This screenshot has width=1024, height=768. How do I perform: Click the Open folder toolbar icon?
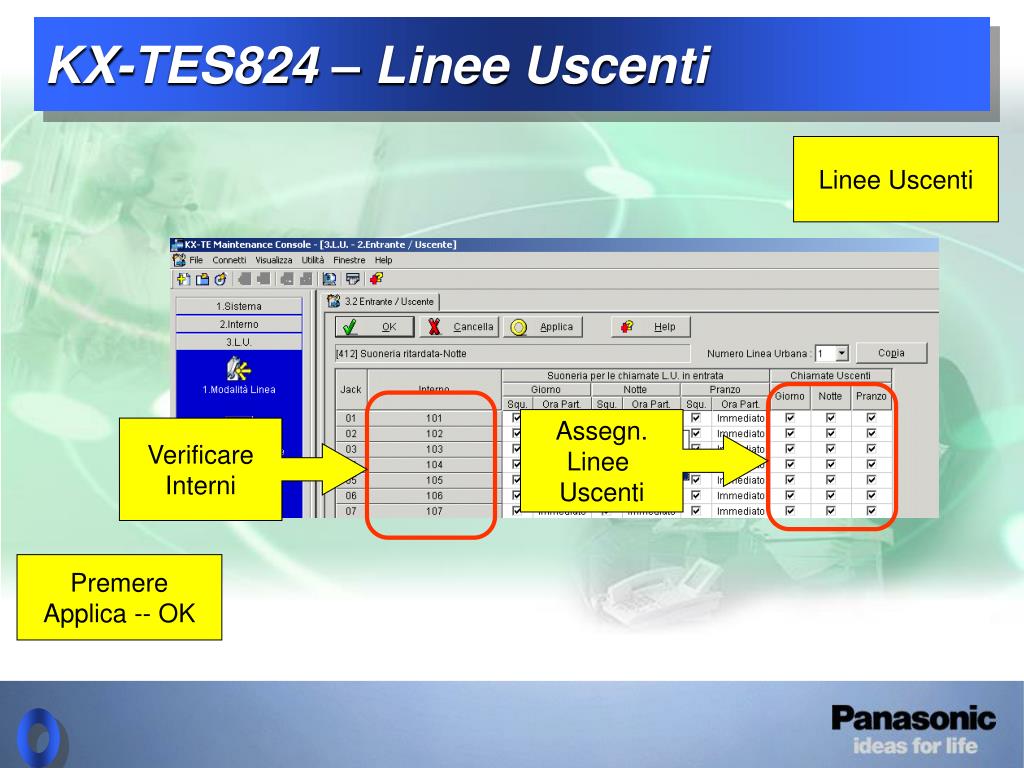coord(202,280)
